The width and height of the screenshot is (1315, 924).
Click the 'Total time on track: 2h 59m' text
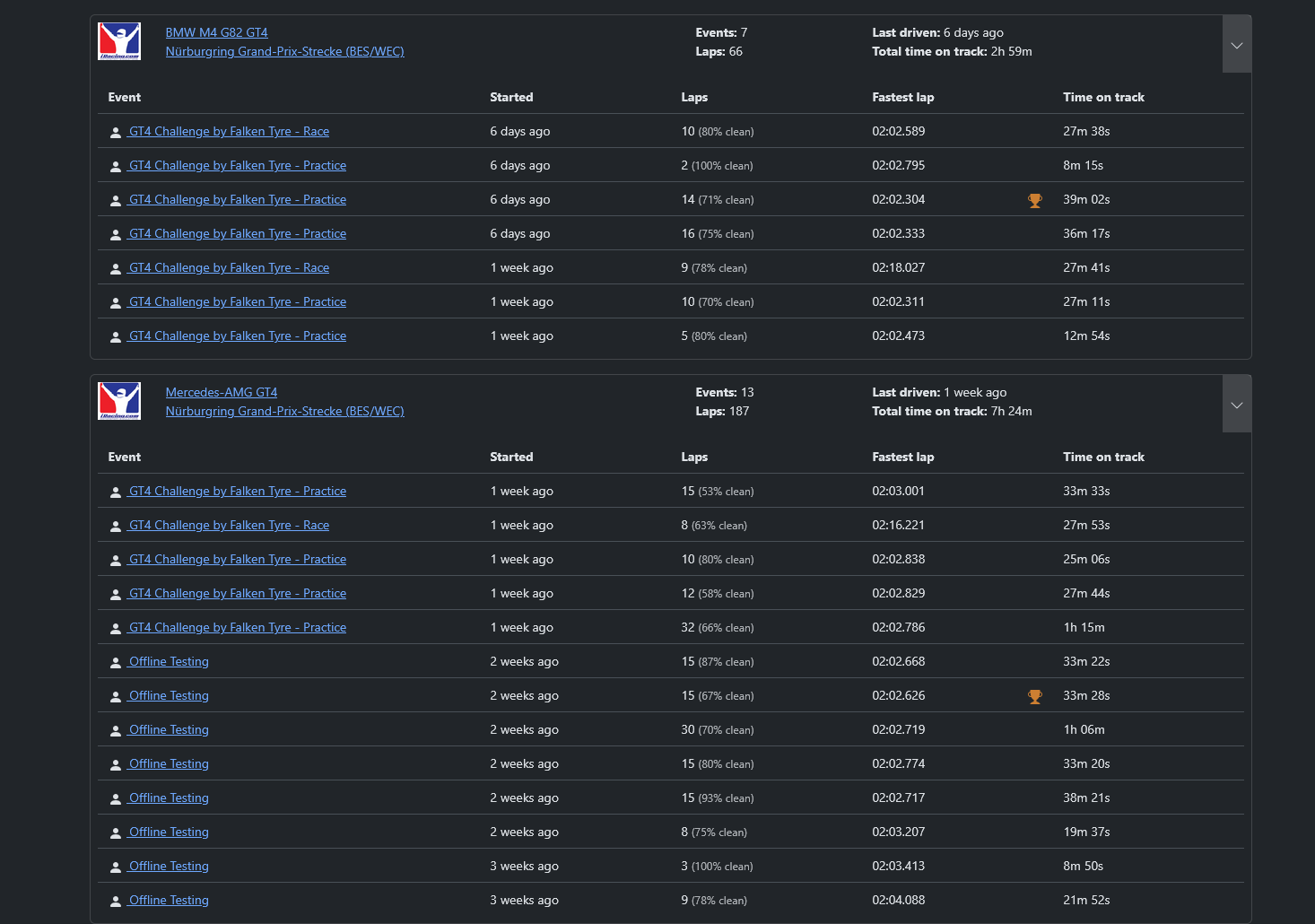point(953,51)
